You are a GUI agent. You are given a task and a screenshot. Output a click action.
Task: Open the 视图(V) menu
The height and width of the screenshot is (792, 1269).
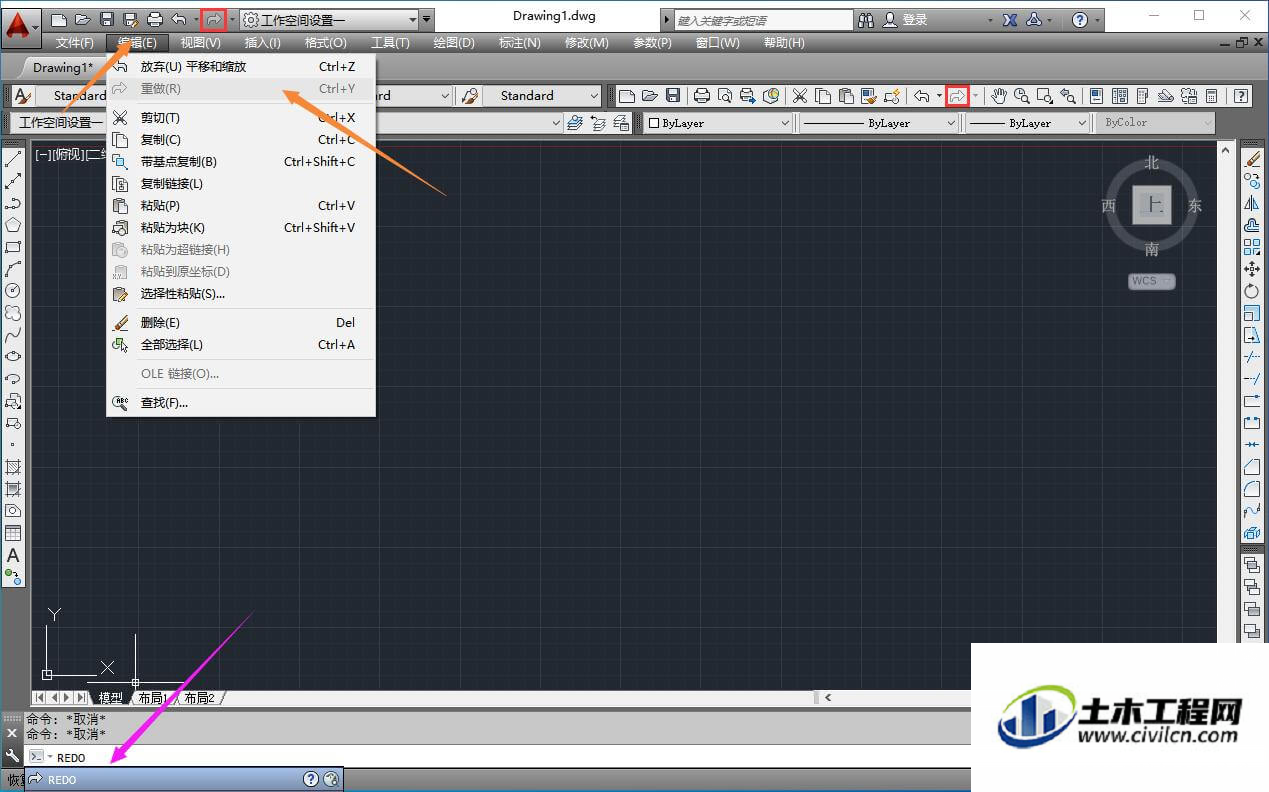point(200,43)
